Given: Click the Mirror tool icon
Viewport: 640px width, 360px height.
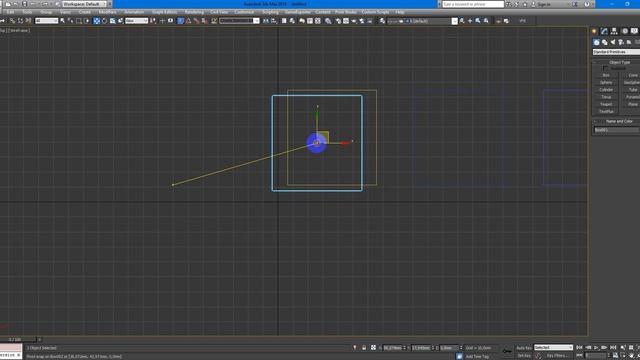Looking at the screenshot, I should [x=266, y=21].
